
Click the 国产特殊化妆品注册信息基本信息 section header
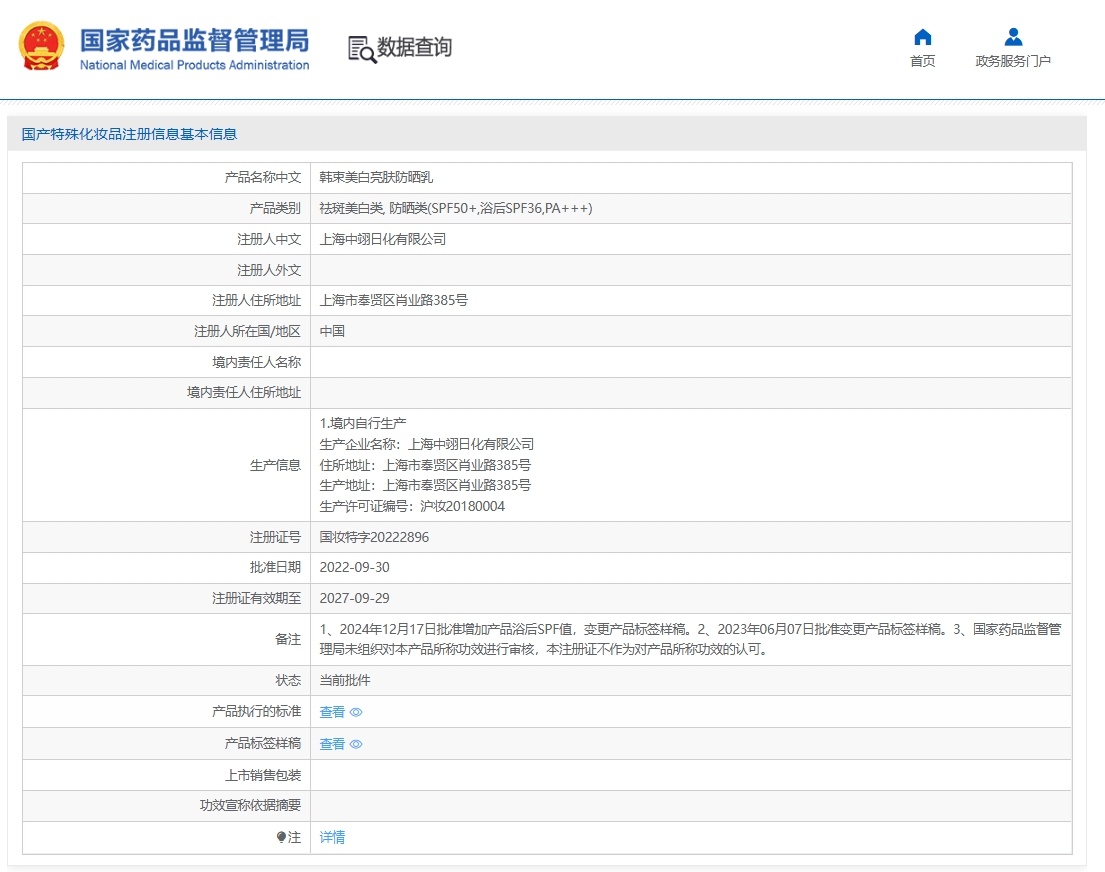coord(129,134)
